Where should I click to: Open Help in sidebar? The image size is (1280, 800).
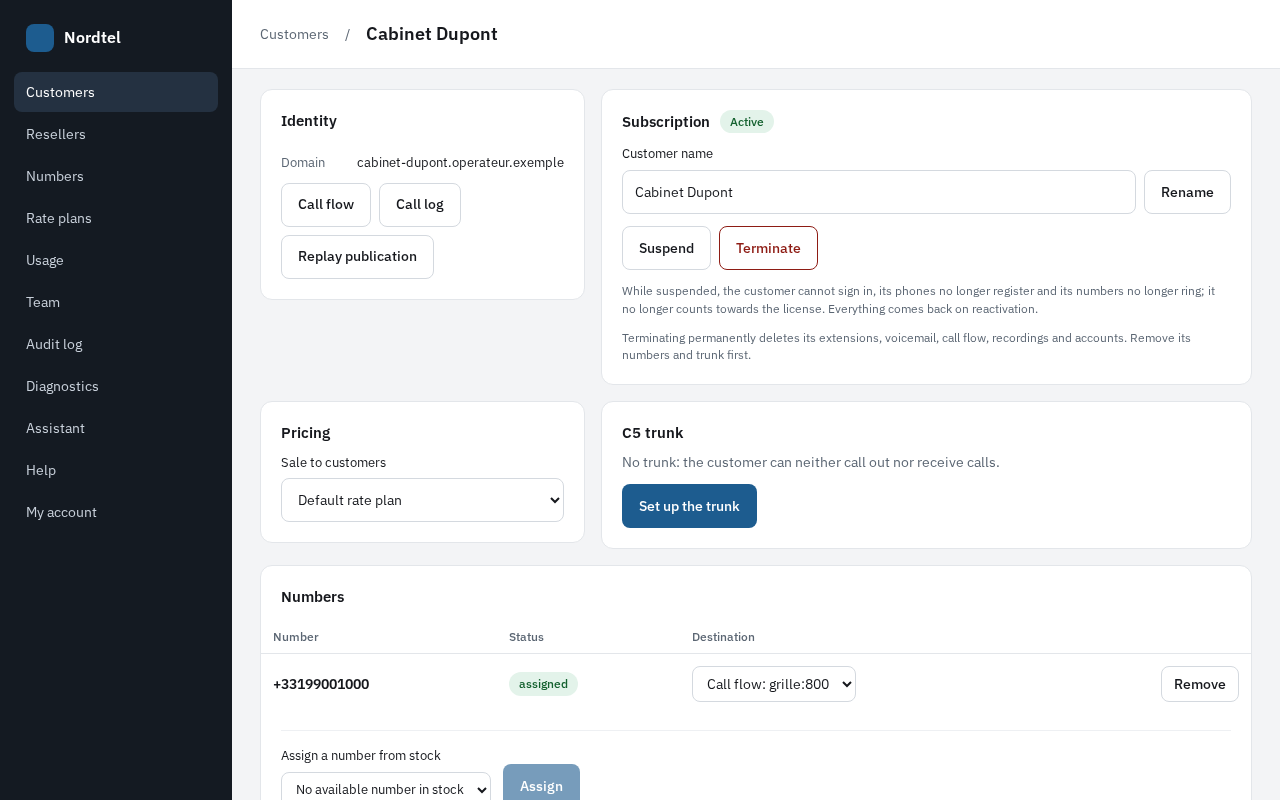pos(116,470)
